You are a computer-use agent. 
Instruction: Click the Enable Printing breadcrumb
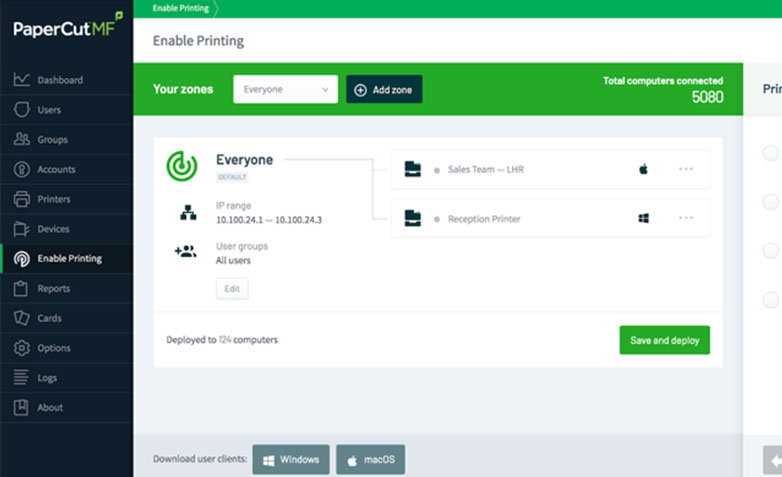point(181,8)
